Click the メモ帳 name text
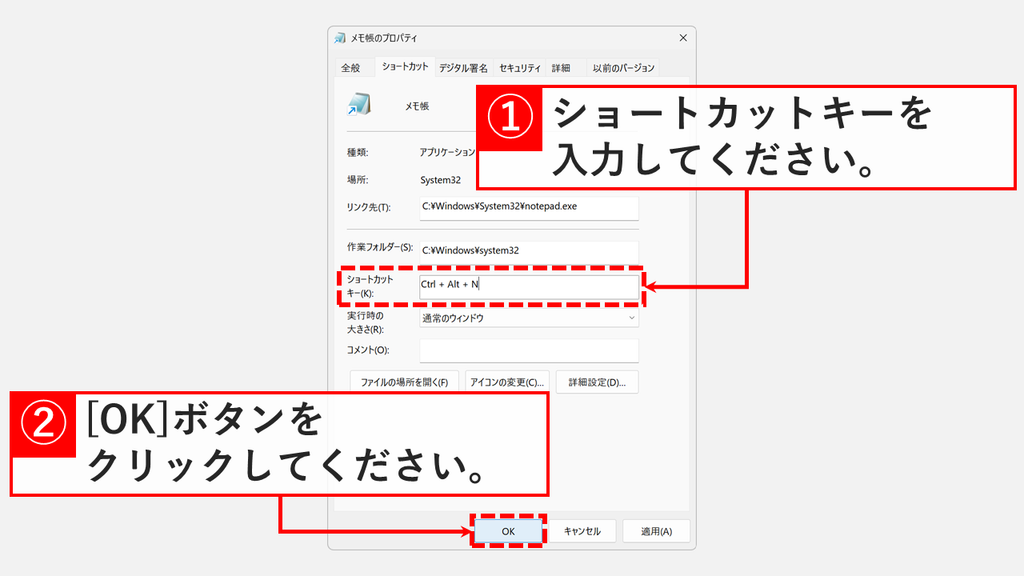This screenshot has height=576, width=1024. (417, 106)
